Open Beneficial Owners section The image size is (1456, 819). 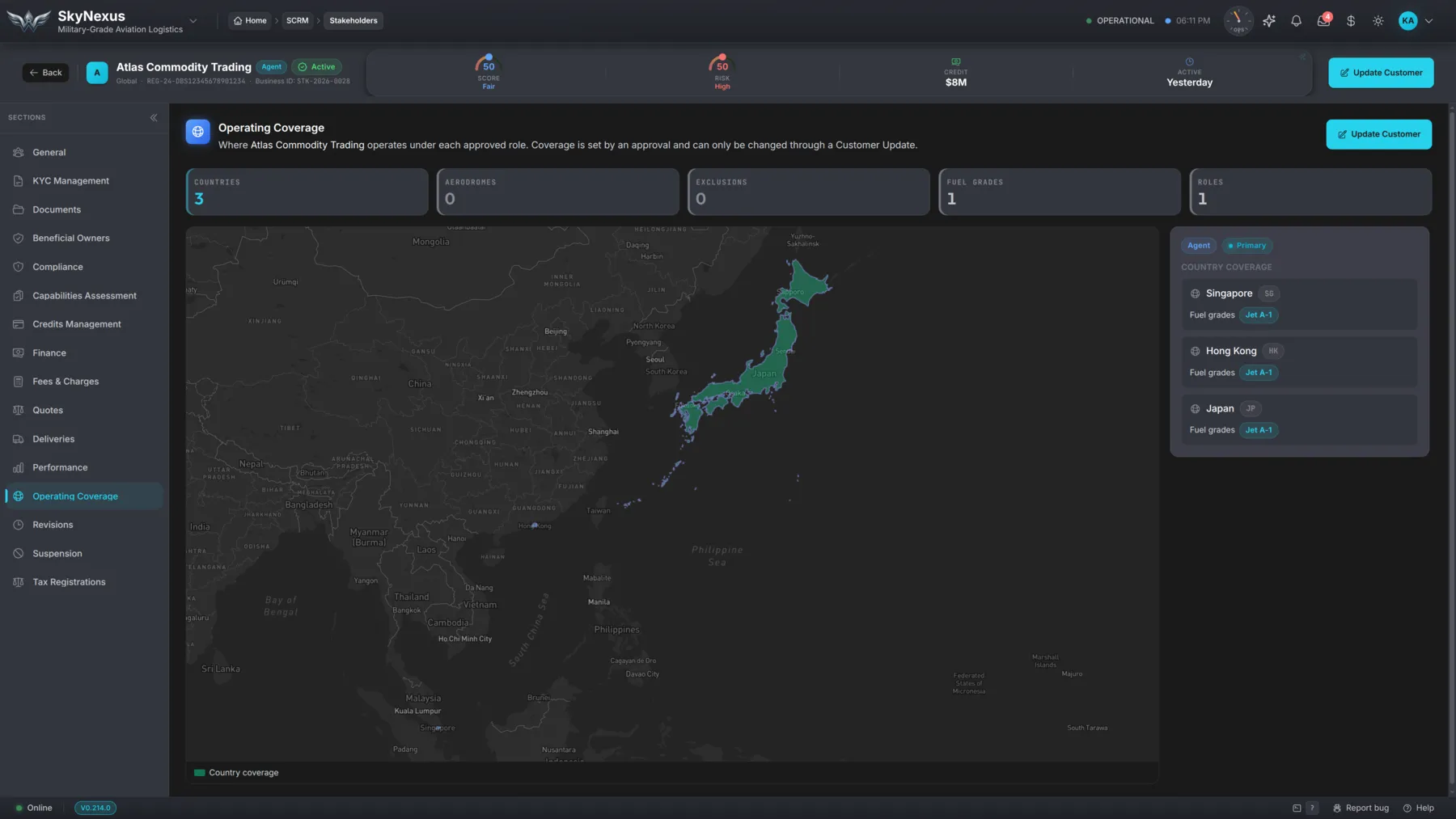[84, 239]
